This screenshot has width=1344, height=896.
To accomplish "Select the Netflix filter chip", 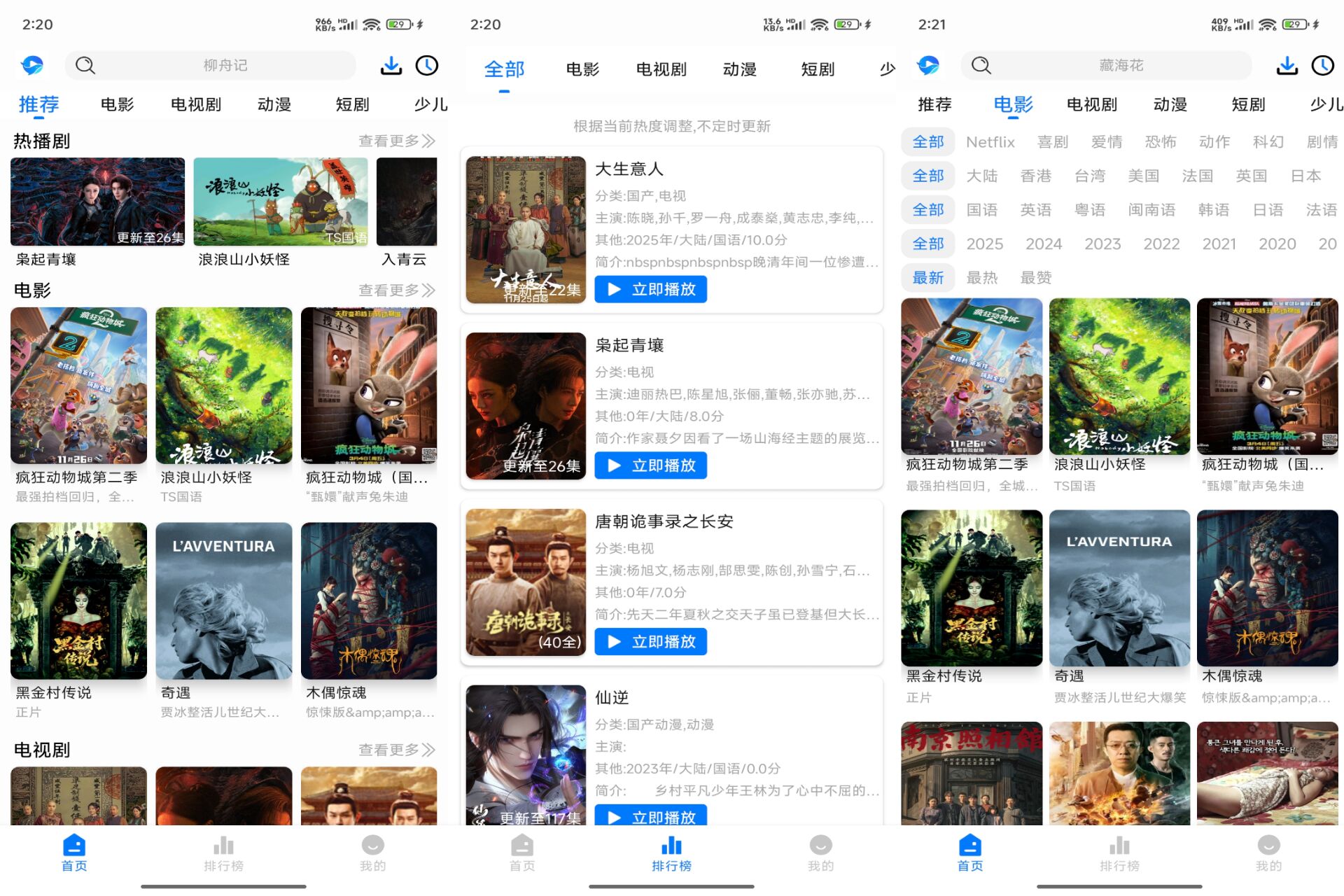I will point(990,142).
